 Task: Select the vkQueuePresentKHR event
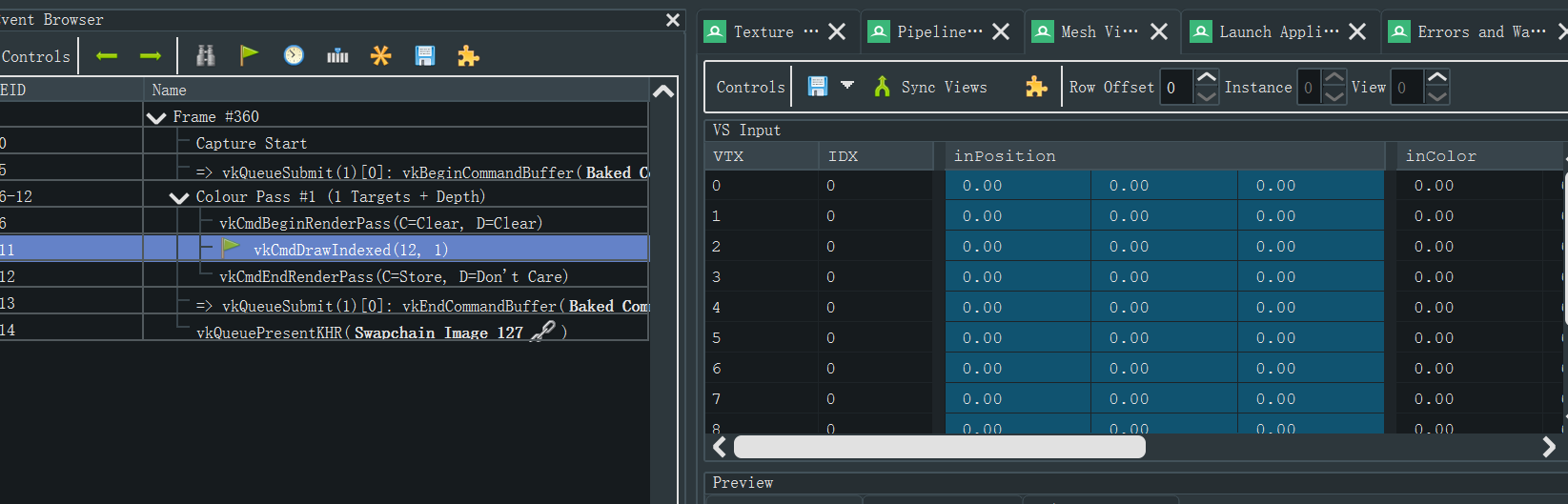381,332
